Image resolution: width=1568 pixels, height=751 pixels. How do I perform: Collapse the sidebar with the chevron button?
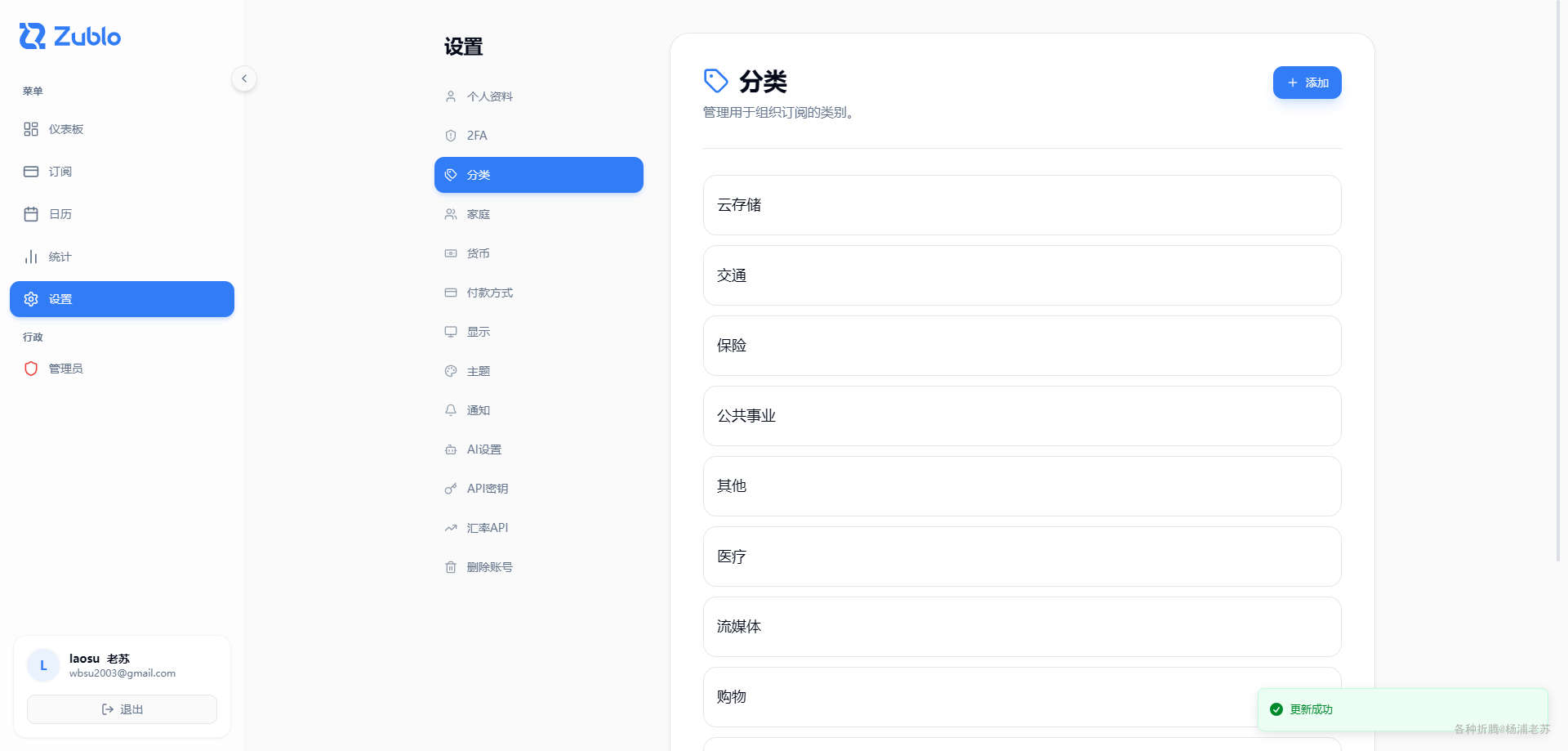[244, 78]
